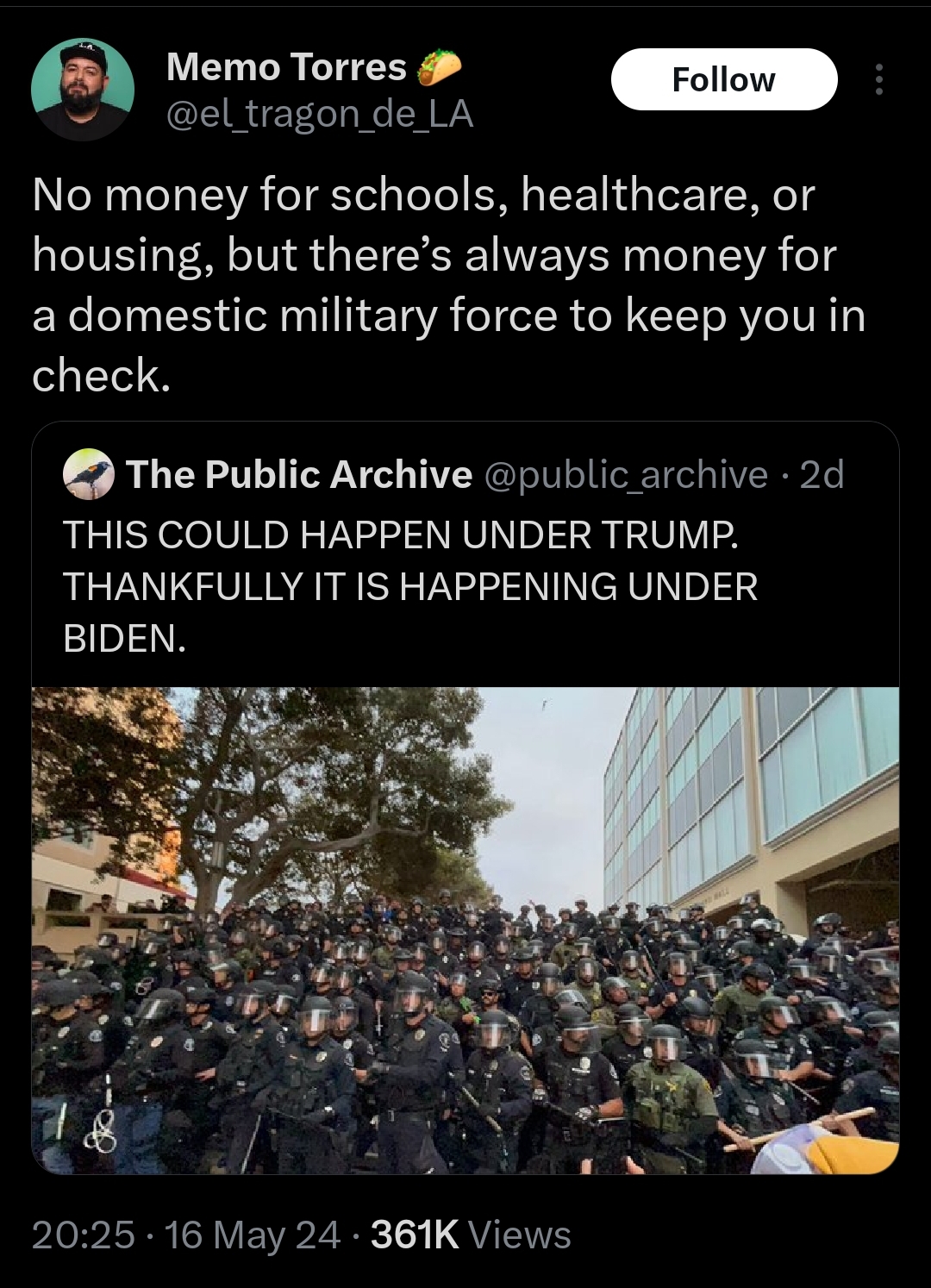Select the main tweet text about schools
Screen dimensions: 931x1288
click(x=448, y=284)
